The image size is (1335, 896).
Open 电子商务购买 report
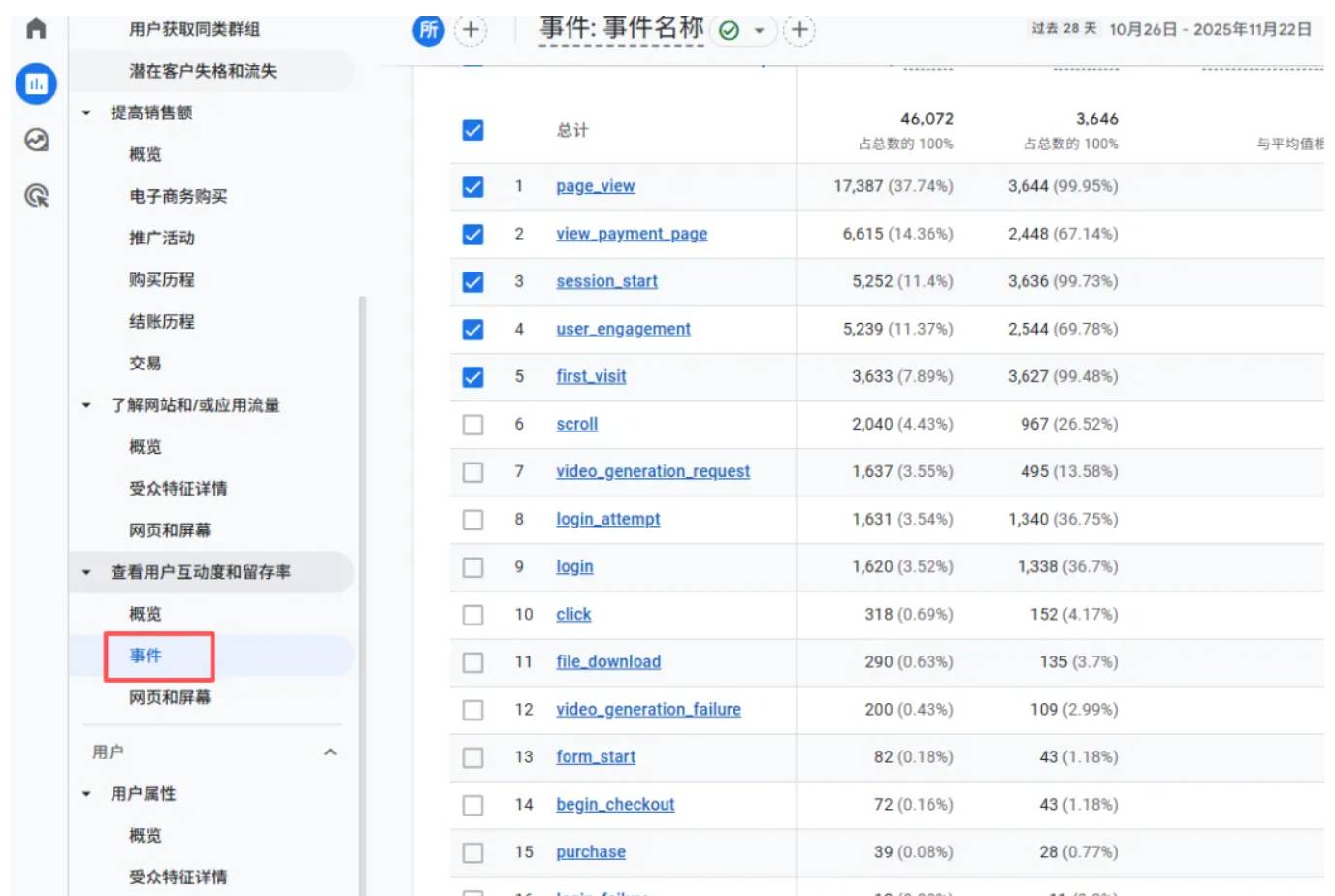tap(179, 196)
